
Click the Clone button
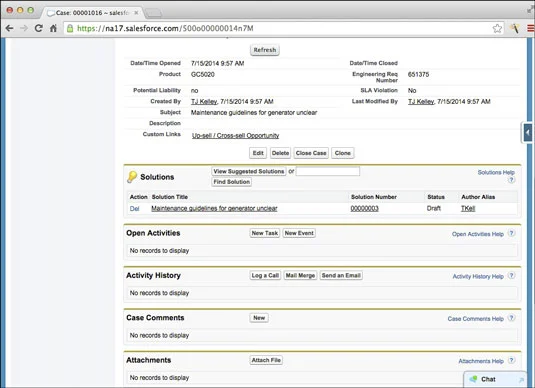point(343,153)
